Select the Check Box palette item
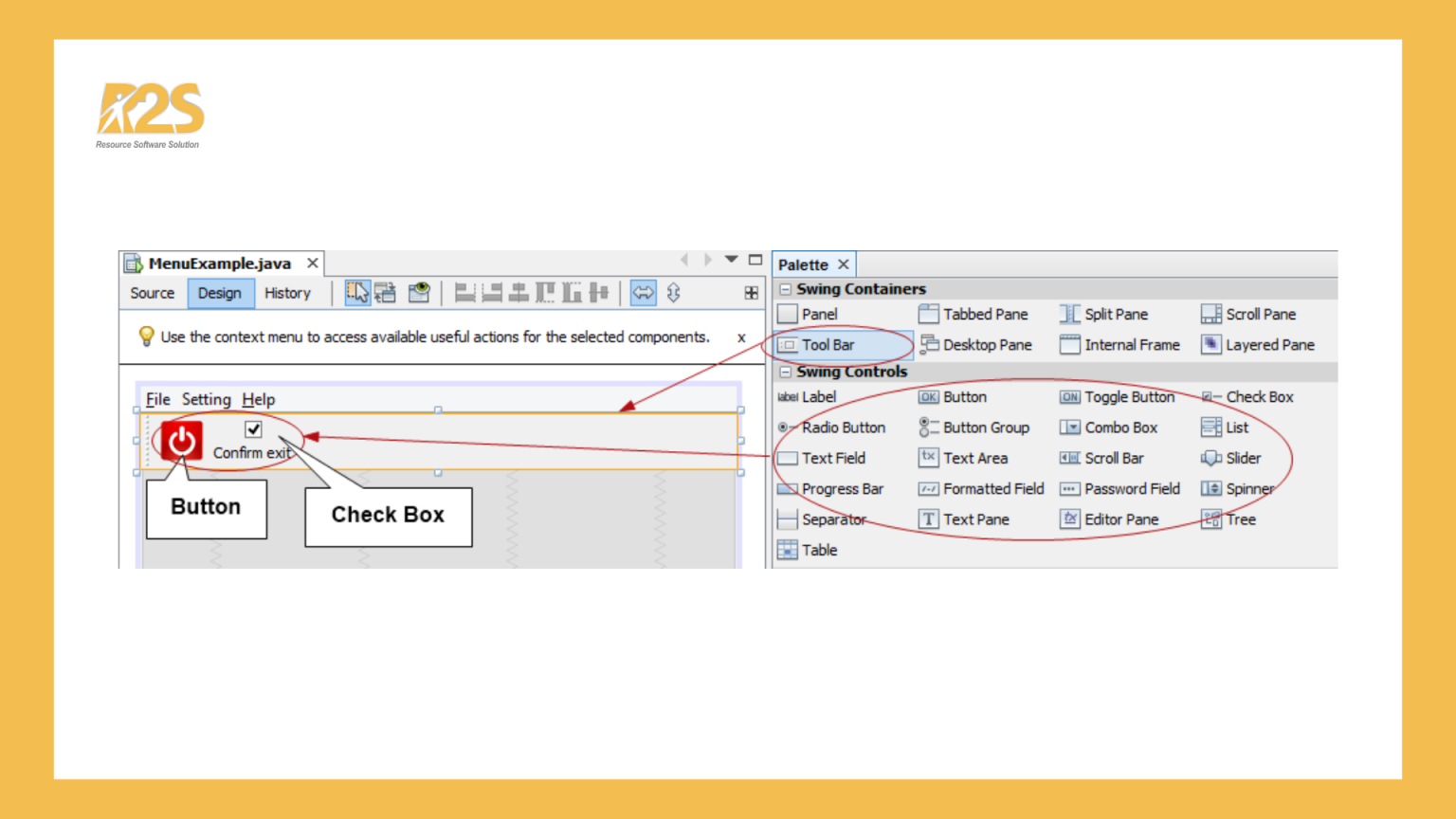The height and width of the screenshot is (819, 1456). tap(1258, 397)
